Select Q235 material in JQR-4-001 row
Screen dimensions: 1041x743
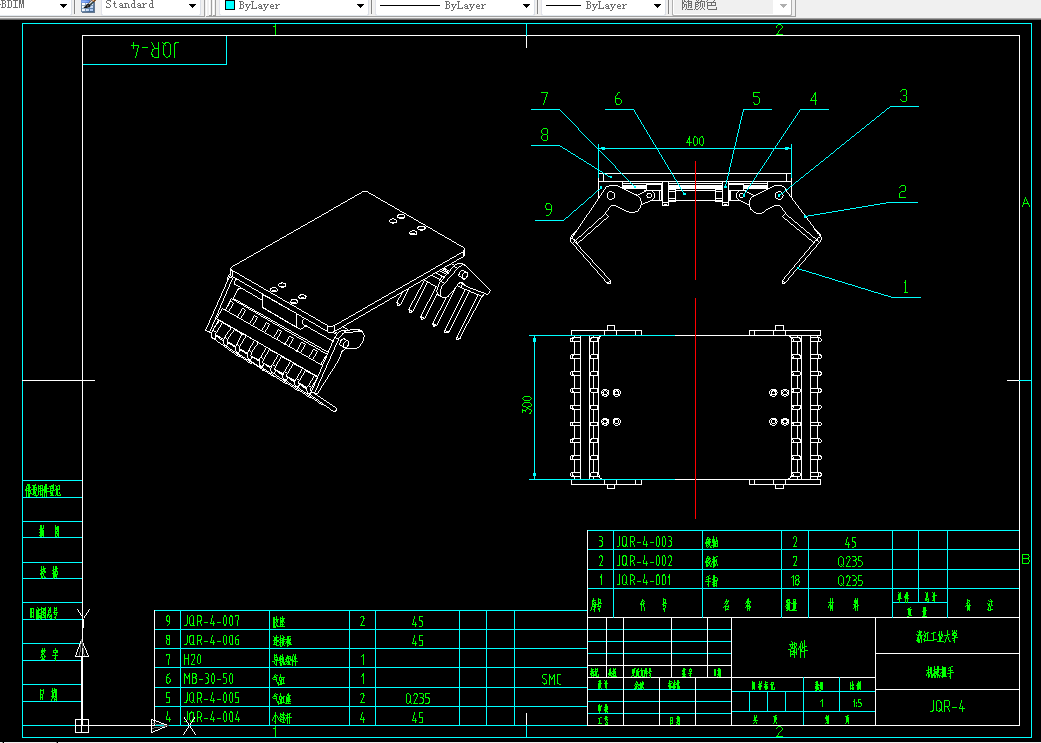pyautogui.click(x=850, y=581)
